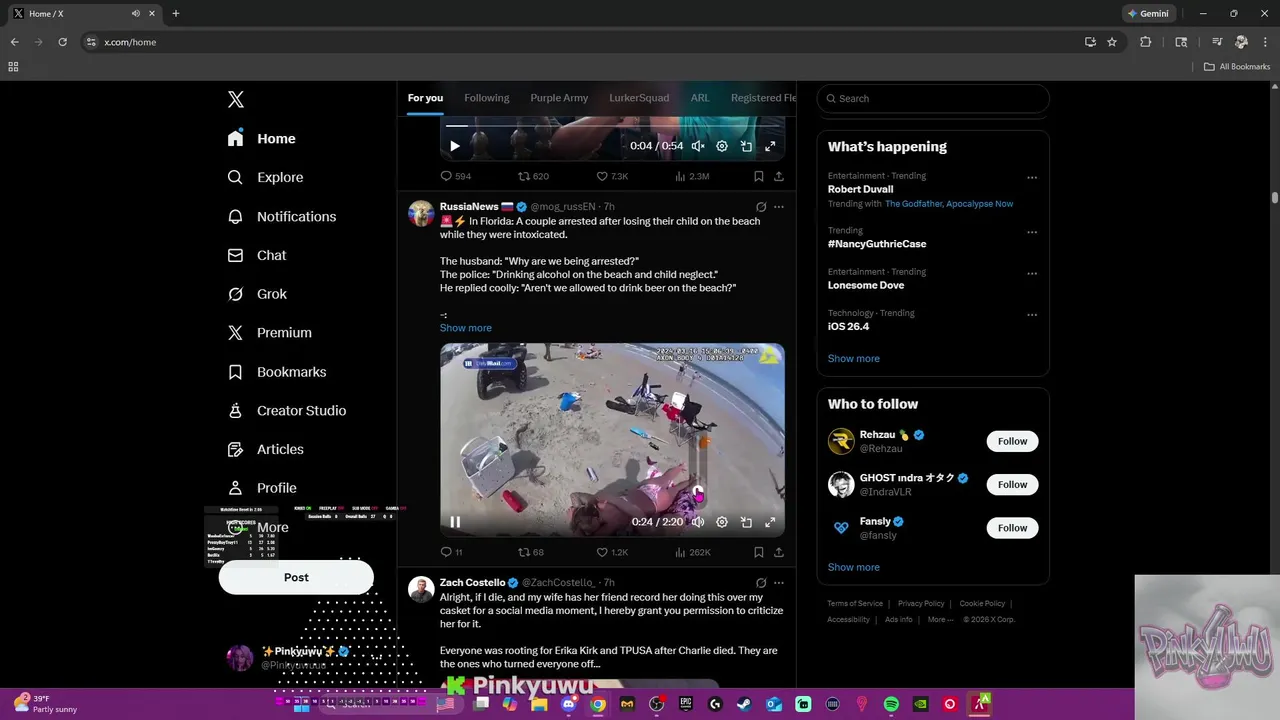
Task: Select the For you tab
Action: point(425,98)
